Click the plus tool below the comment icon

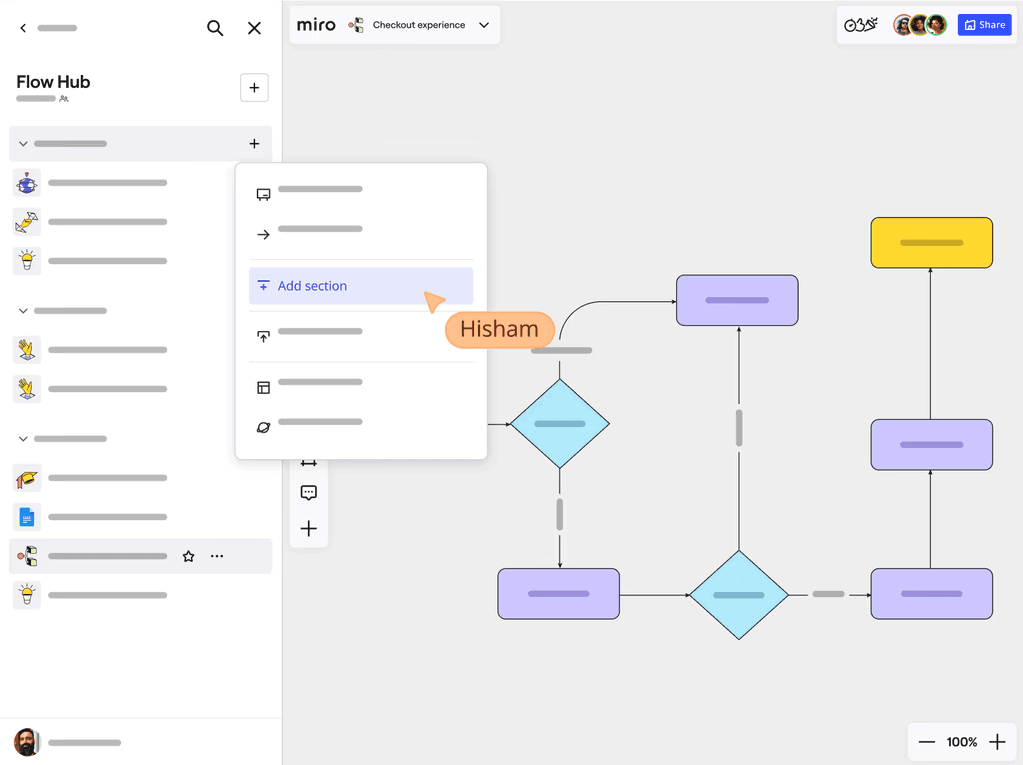click(308, 528)
